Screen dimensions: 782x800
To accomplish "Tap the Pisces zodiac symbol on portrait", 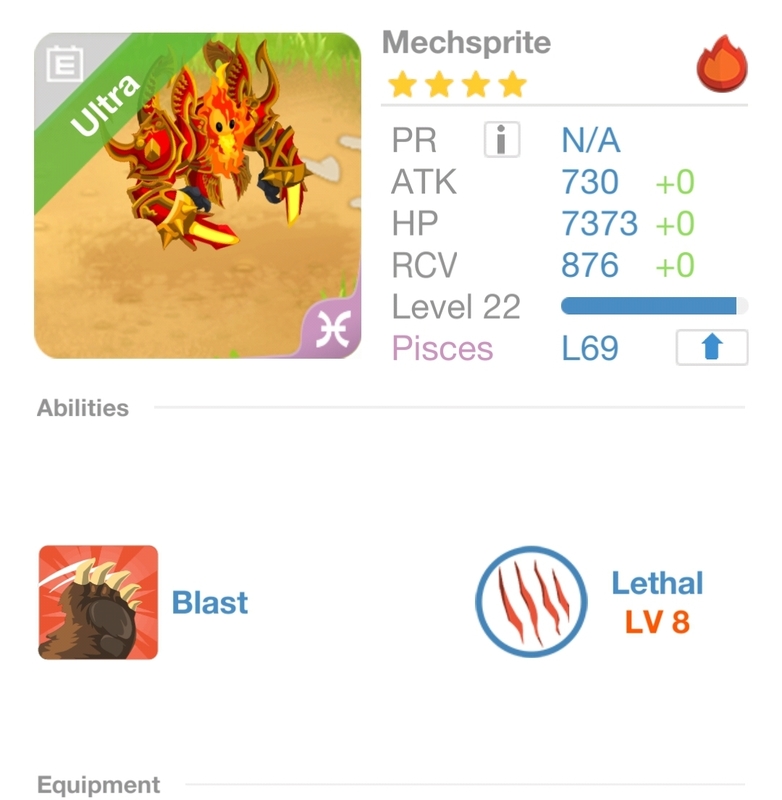I will [333, 329].
